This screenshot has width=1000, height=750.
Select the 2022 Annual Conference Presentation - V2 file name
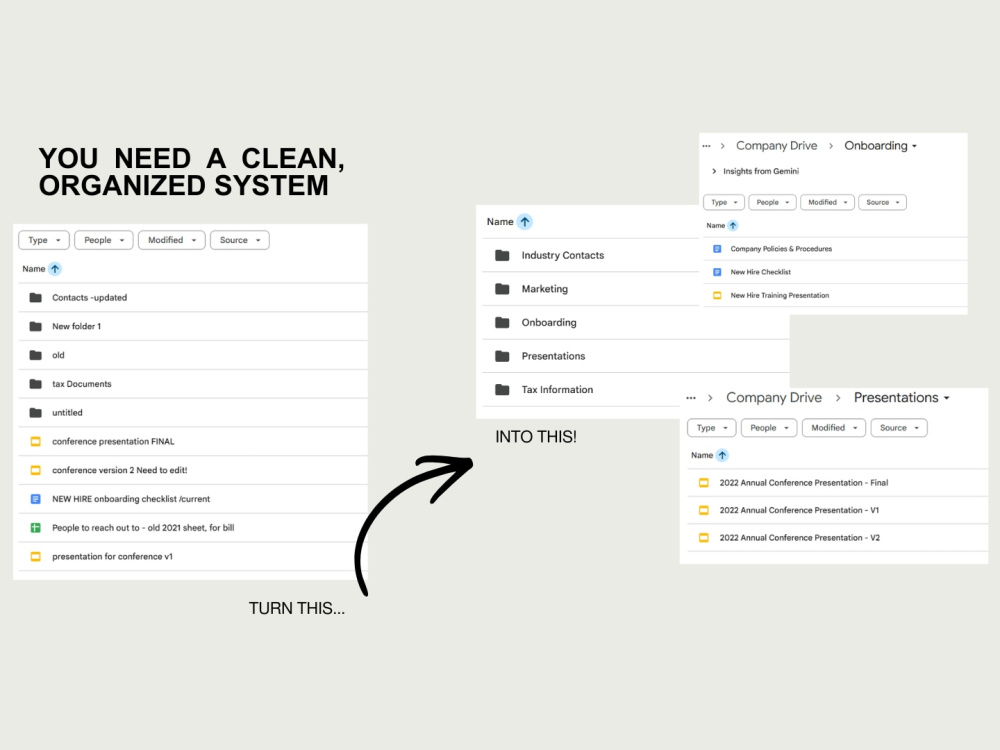pos(800,538)
